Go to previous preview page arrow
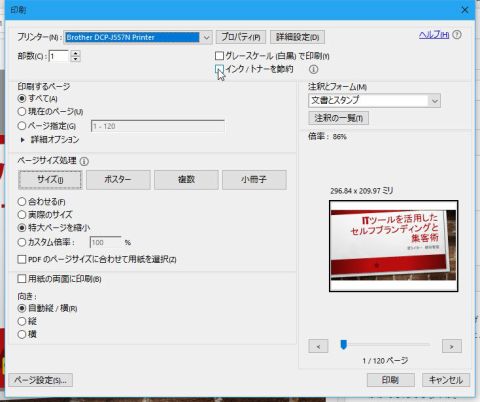The width and height of the screenshot is (480, 402). (x=318, y=347)
